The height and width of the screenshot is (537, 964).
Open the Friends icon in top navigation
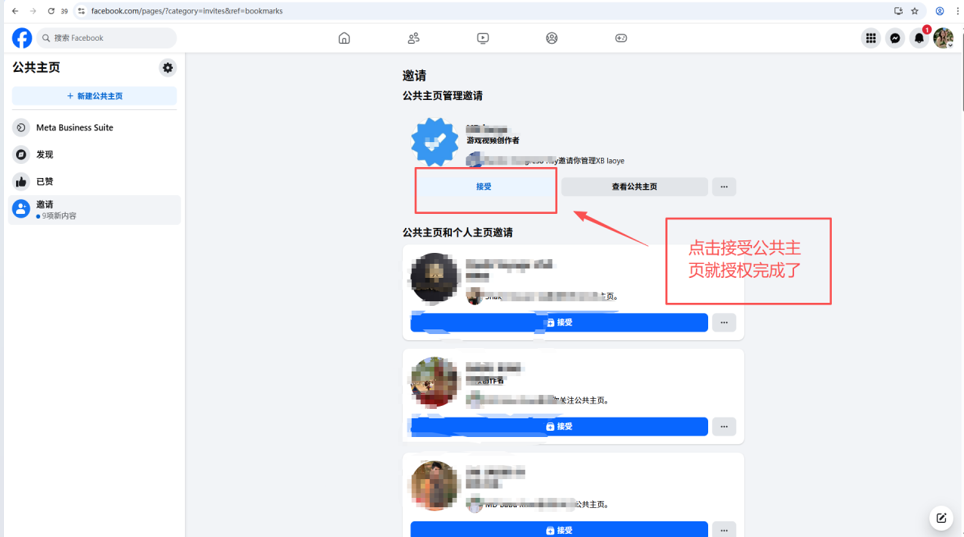[x=413, y=38]
